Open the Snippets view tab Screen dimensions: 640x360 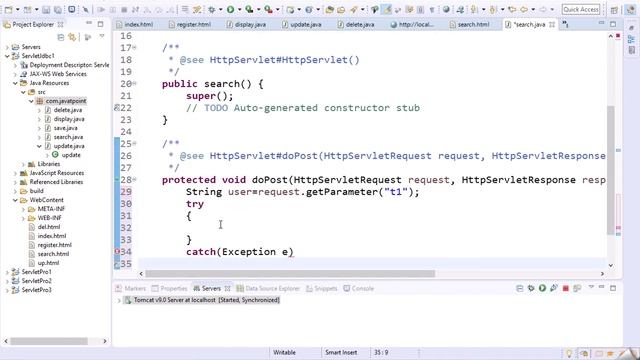(x=322, y=289)
